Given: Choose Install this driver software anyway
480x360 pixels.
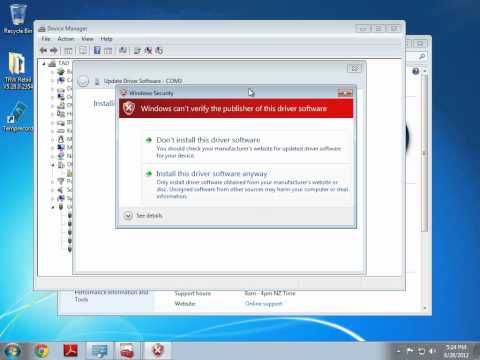Looking at the screenshot, I should [248, 184].
